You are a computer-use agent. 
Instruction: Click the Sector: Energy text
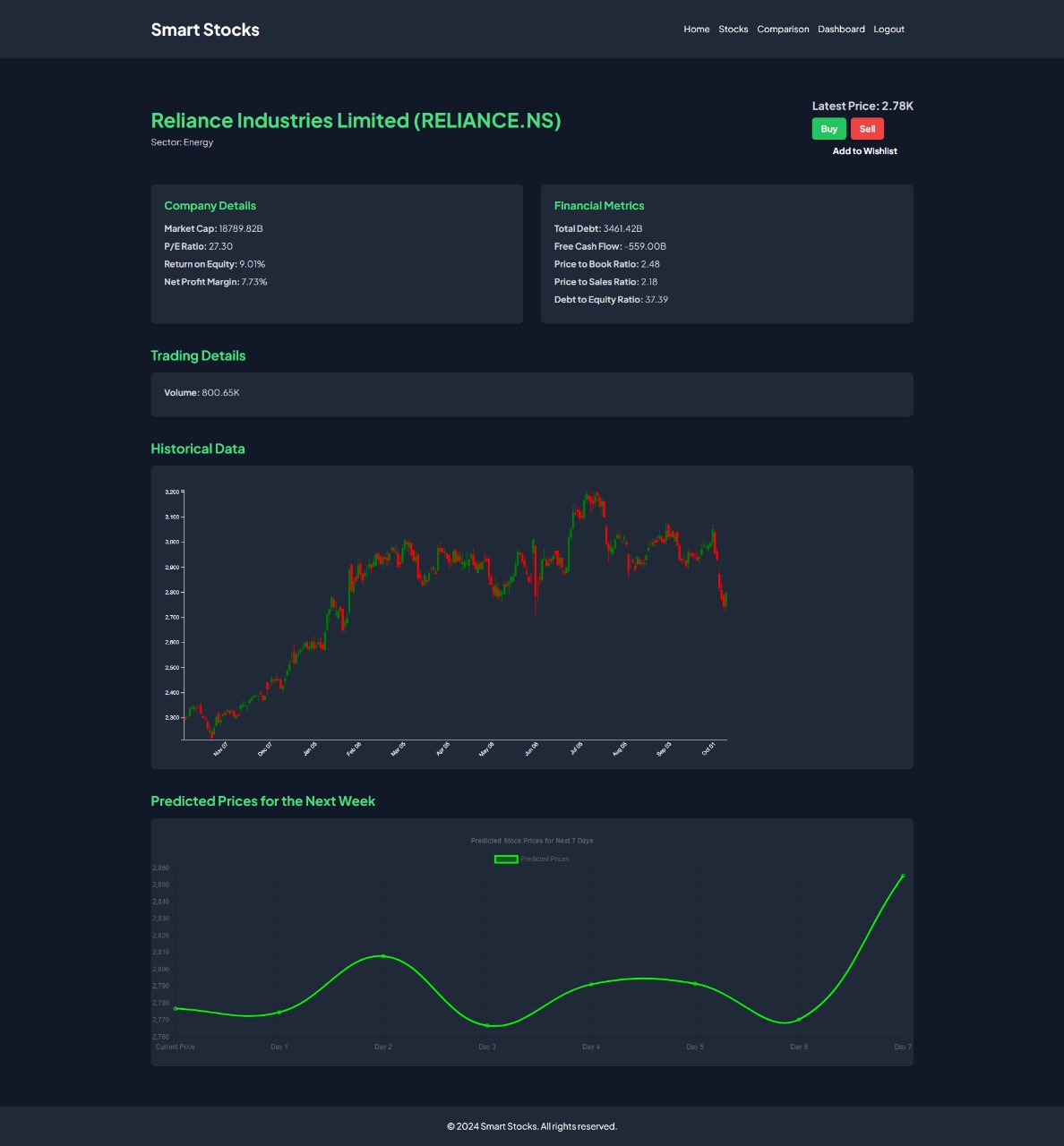pos(182,142)
